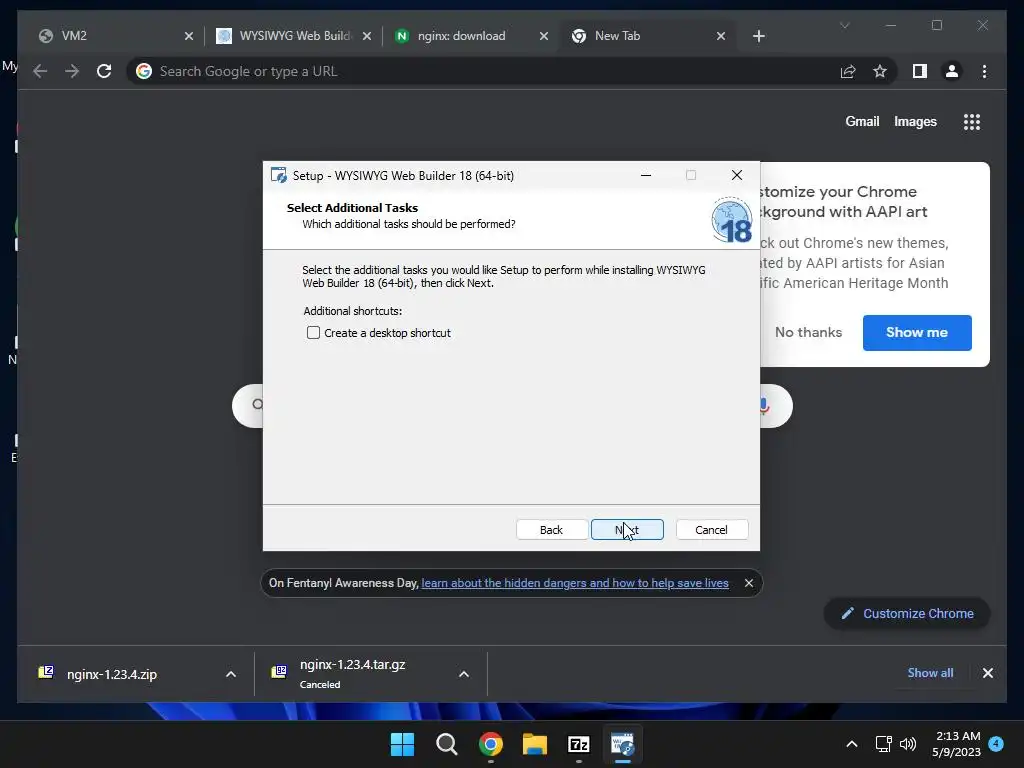Open the nginx-1.23.4.zip download

[111, 674]
